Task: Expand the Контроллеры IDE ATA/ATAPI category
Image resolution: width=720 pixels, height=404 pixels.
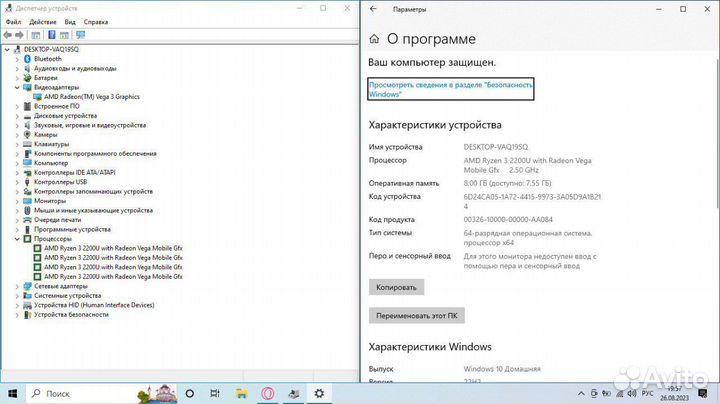Action: point(17,173)
